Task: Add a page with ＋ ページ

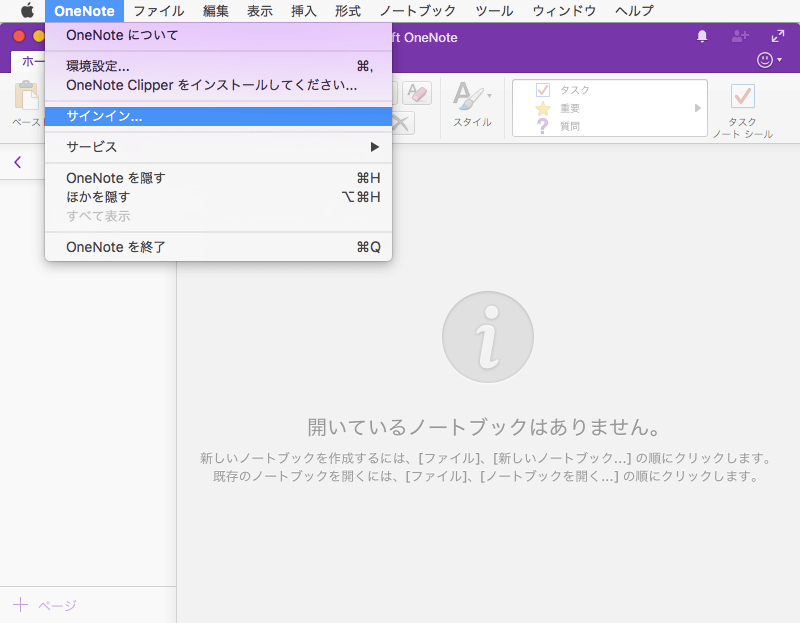Action: (45, 605)
